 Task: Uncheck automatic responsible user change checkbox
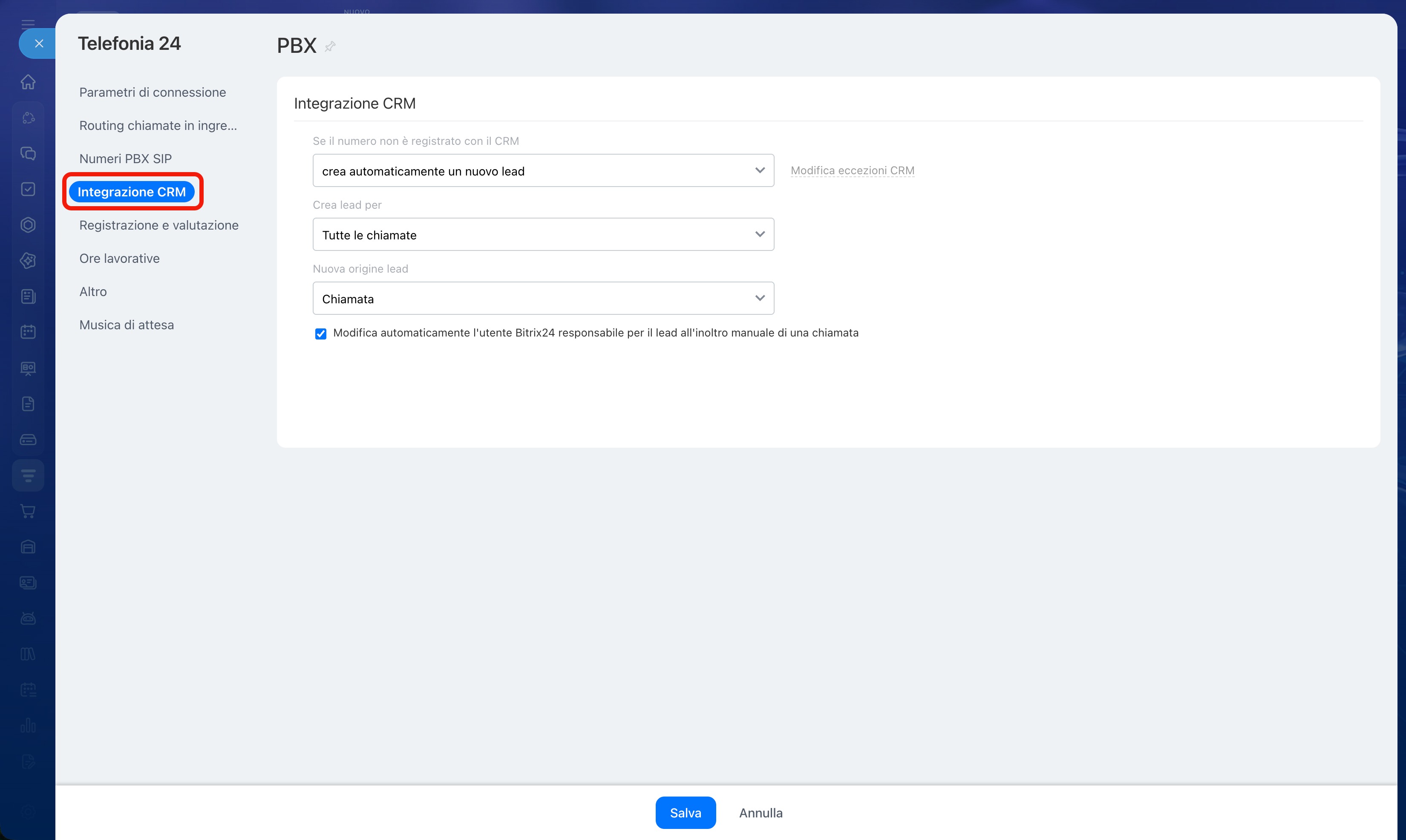(320, 334)
